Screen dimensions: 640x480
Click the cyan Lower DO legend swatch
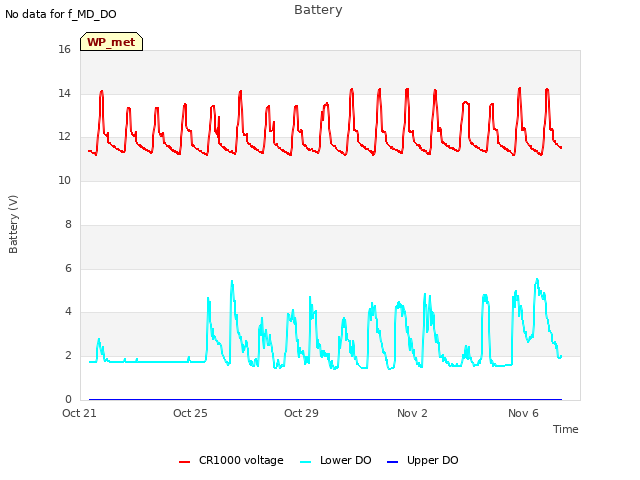point(305,462)
